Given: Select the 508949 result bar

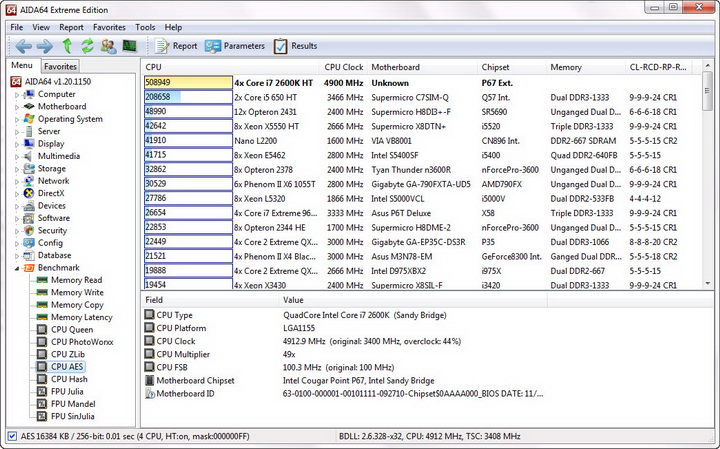Looking at the screenshot, I should [x=188, y=83].
